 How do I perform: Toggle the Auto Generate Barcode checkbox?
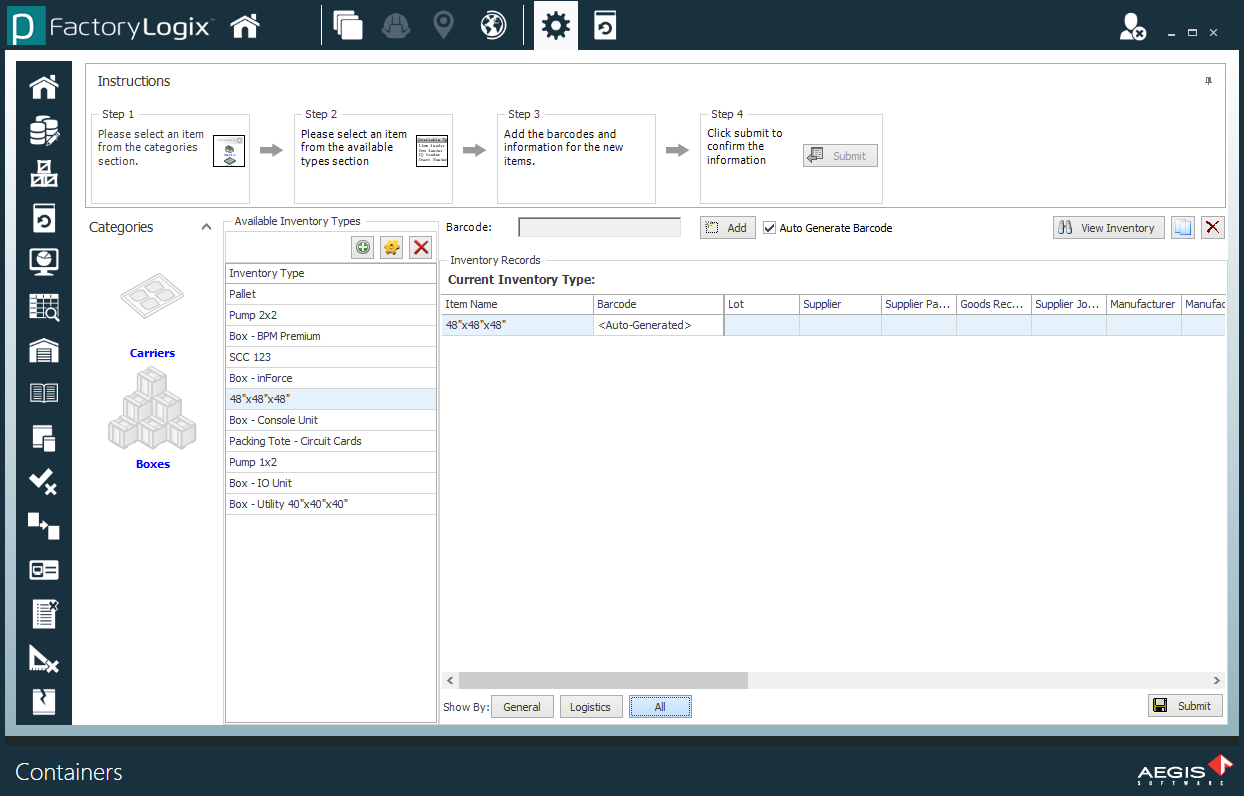point(769,228)
